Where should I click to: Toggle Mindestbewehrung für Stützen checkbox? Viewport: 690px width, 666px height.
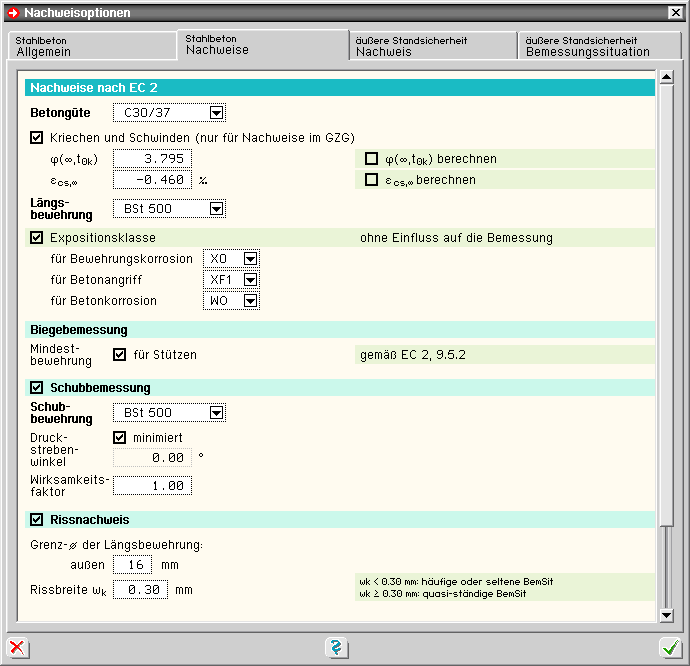click(x=120, y=354)
